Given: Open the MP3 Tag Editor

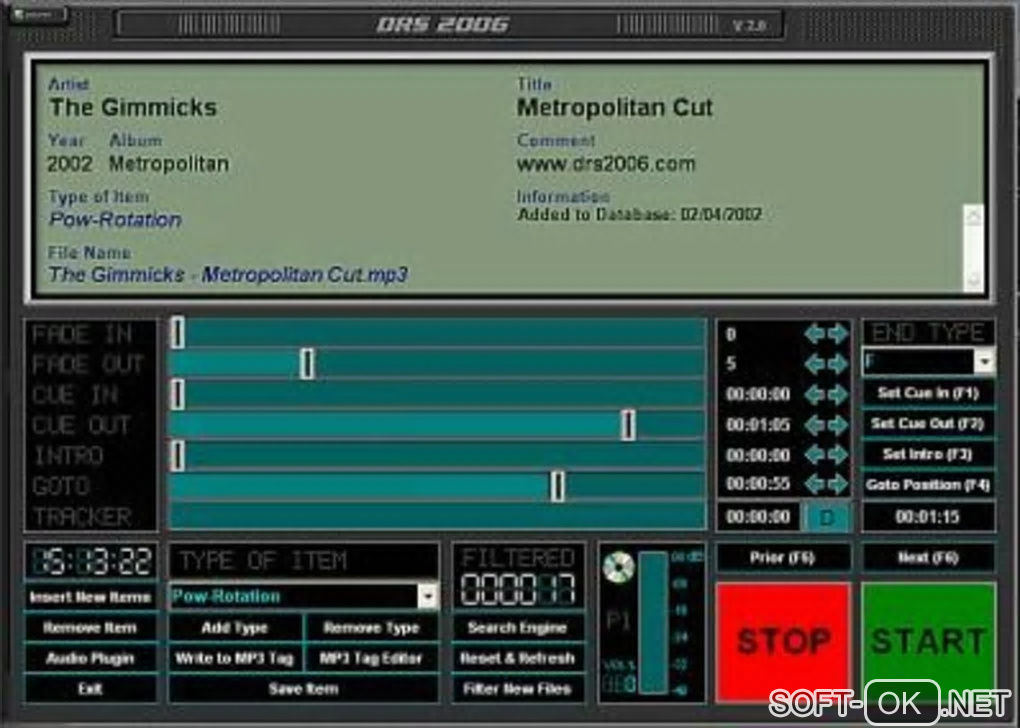Looking at the screenshot, I should point(372,658).
